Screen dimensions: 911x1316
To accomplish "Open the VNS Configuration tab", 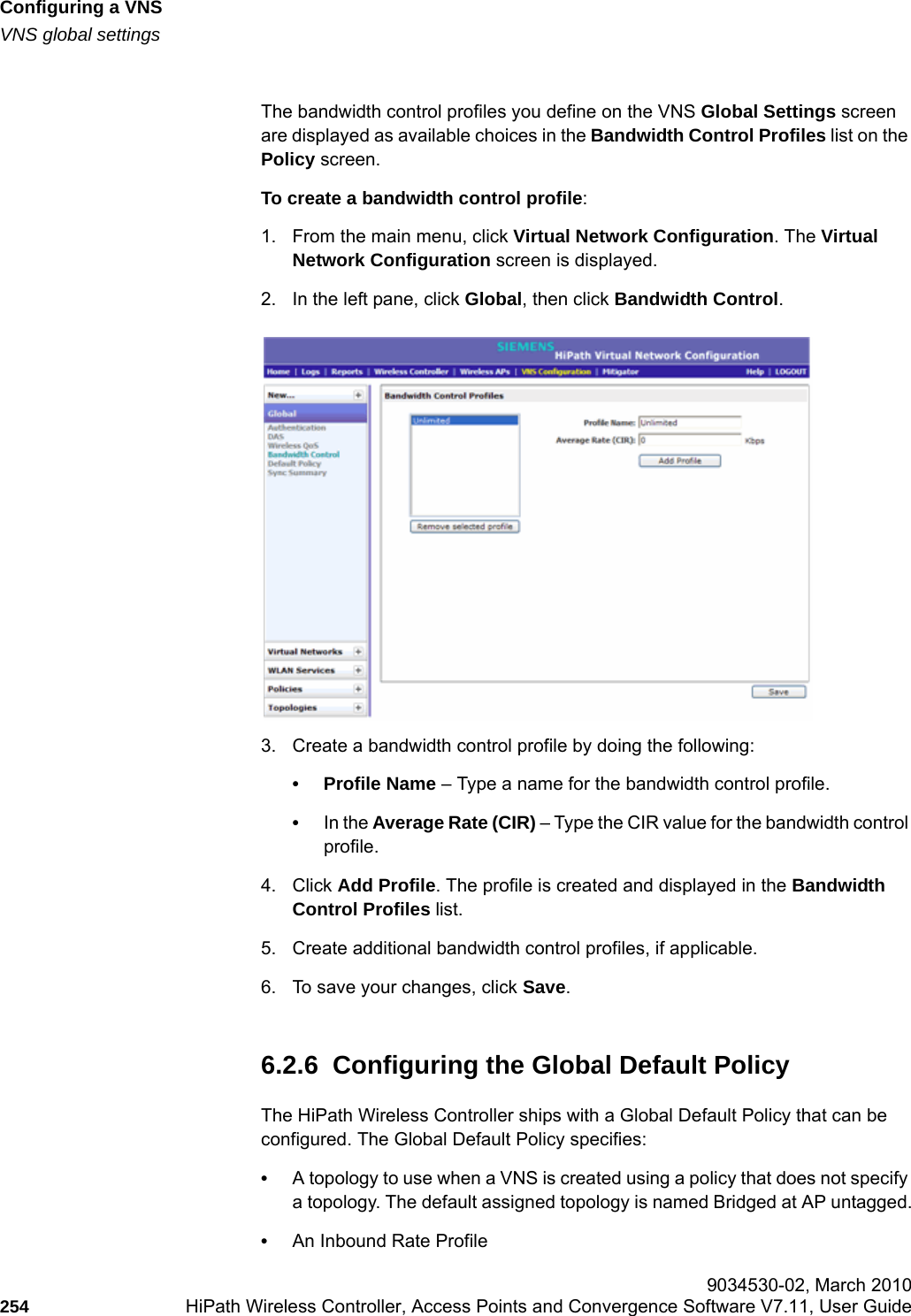I will 555,372.
